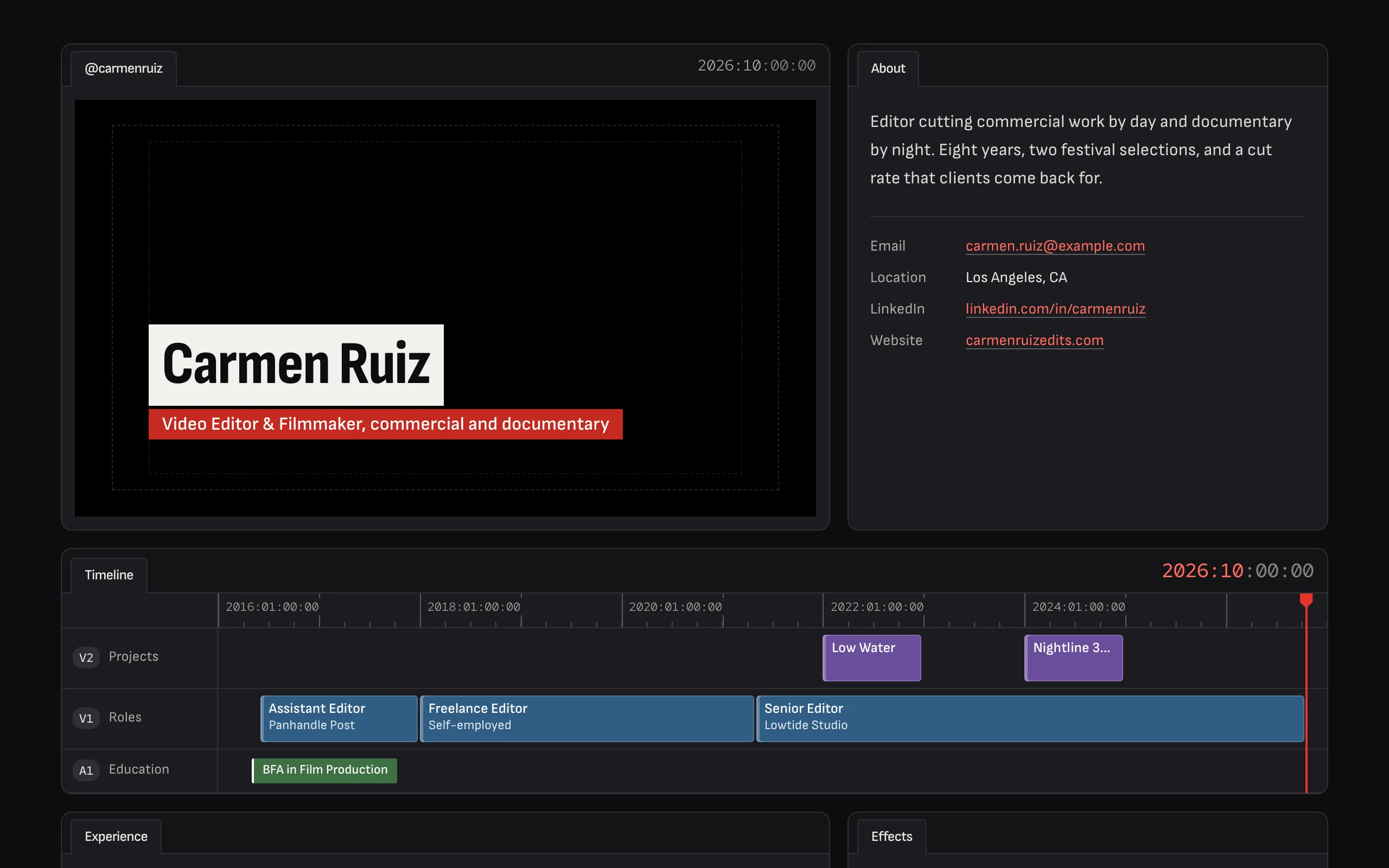Click the Location field label
Image resolution: width=1389 pixels, height=868 pixels.
pos(897,277)
